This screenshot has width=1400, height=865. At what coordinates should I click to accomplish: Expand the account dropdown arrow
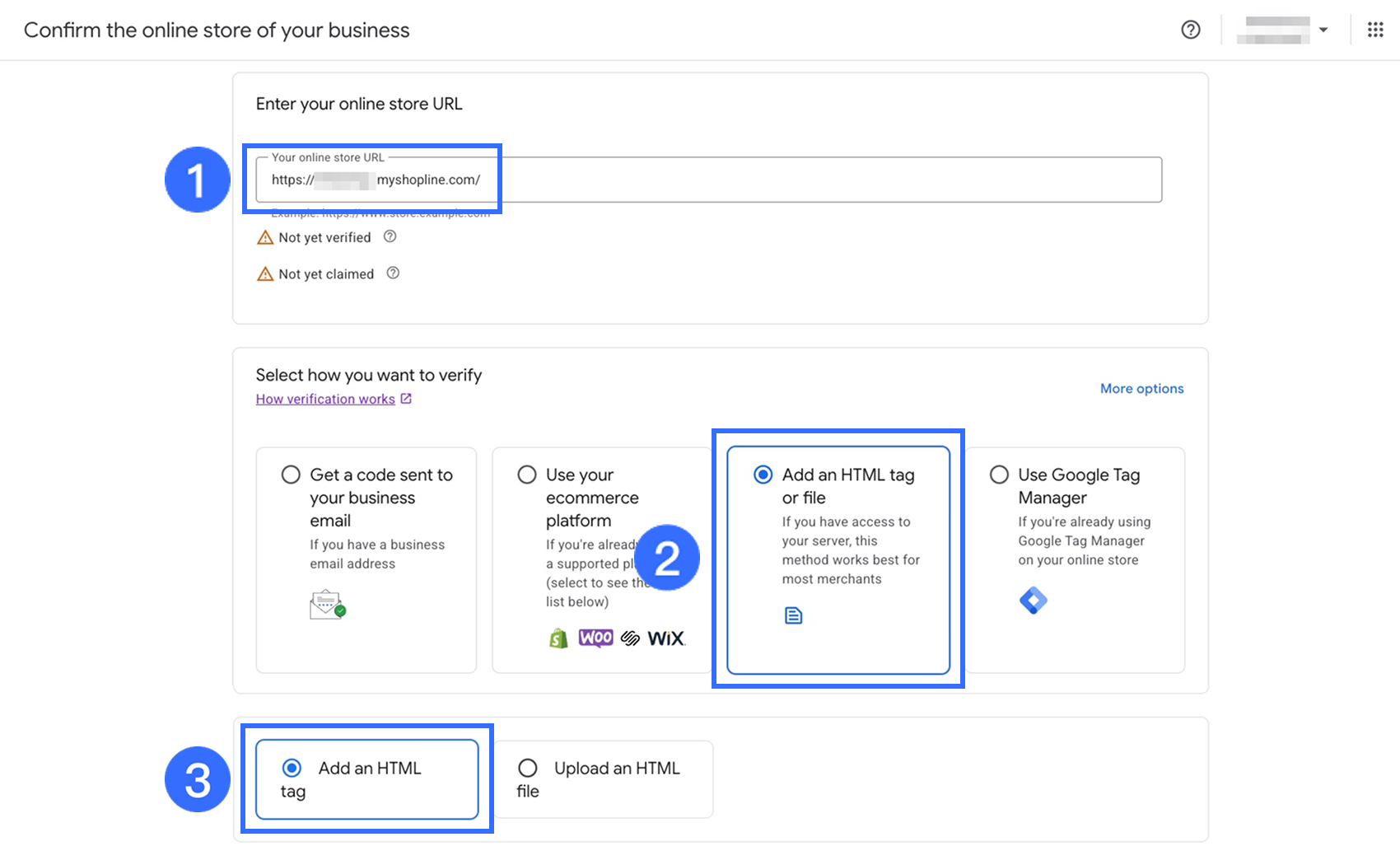1323,30
